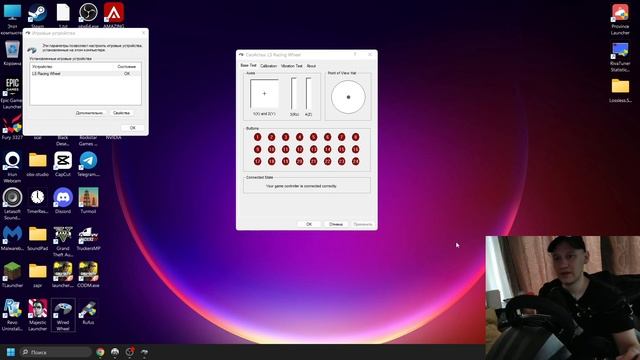The image size is (640, 360).
Task: Open the Epic Games Launcher shortcut
Action: tap(12, 93)
